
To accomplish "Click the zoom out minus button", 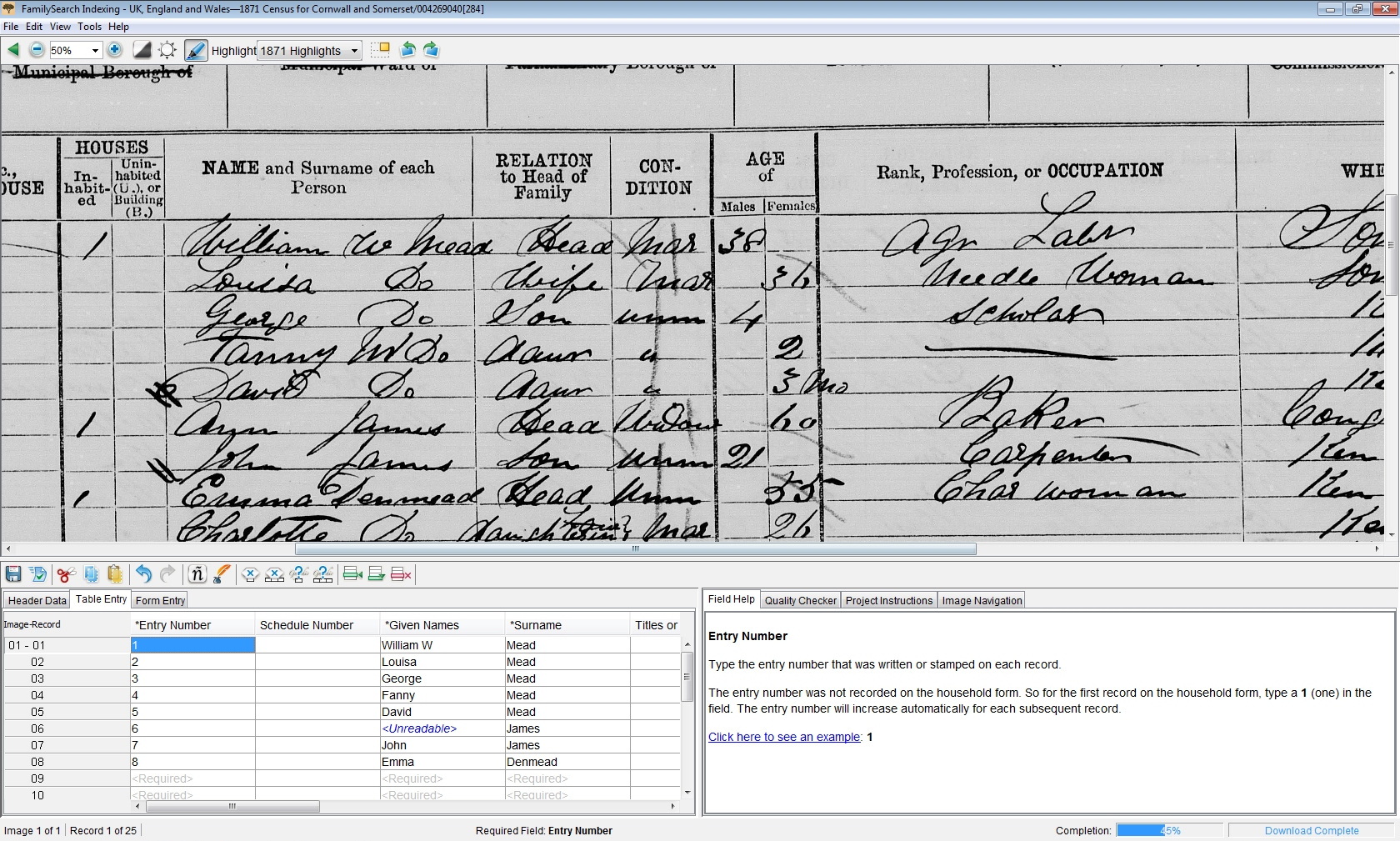I will [x=37, y=50].
